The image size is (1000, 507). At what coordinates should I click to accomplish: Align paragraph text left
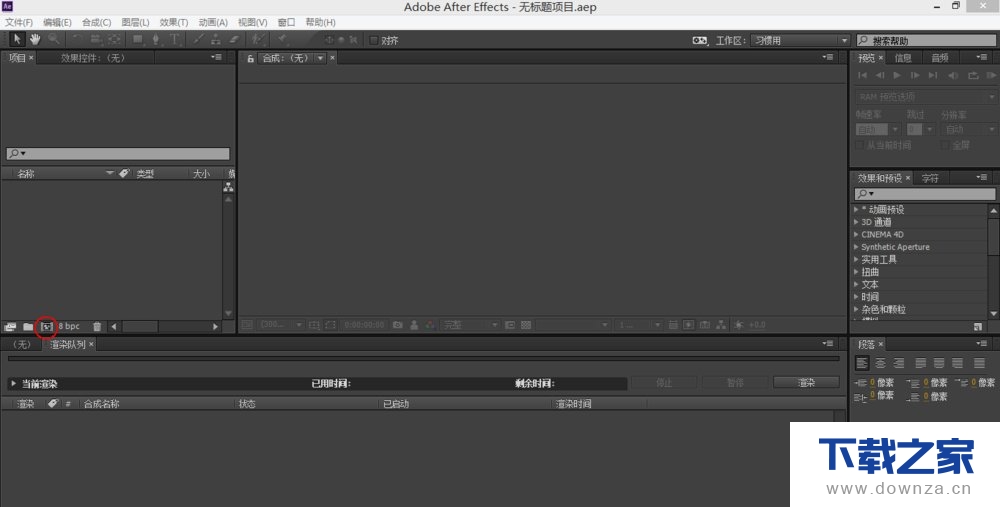click(862, 363)
